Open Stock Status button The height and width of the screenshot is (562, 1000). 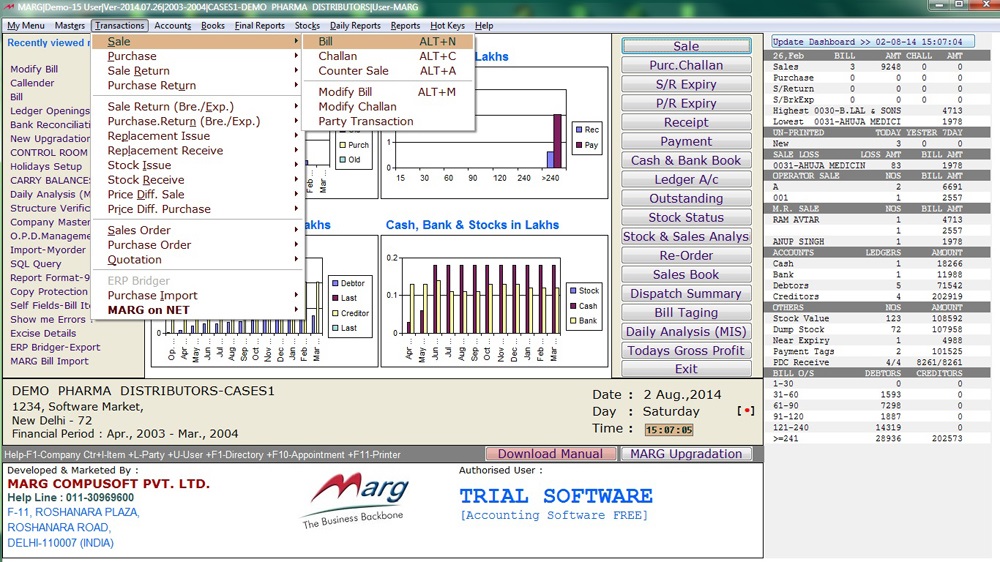click(x=686, y=218)
